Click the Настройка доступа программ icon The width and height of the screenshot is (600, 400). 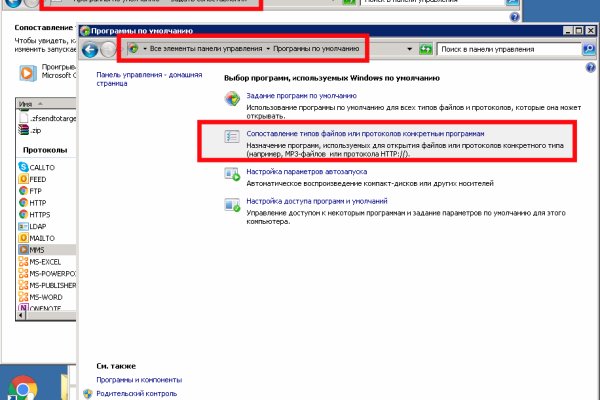[x=231, y=204]
